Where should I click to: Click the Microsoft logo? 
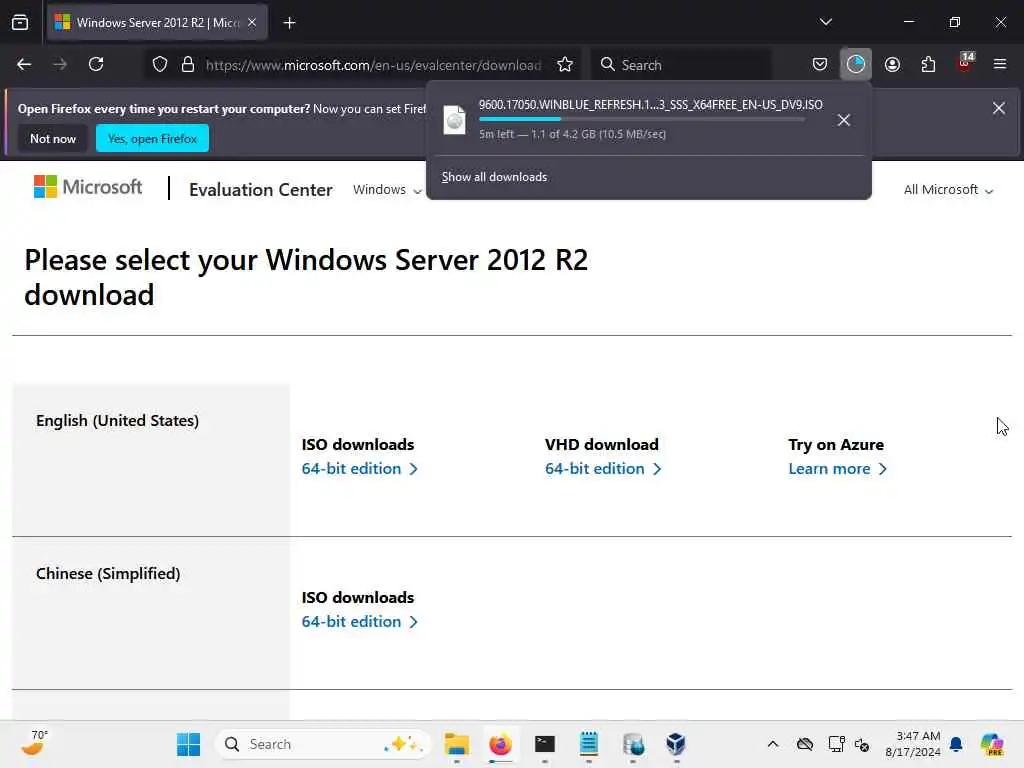[x=88, y=187]
